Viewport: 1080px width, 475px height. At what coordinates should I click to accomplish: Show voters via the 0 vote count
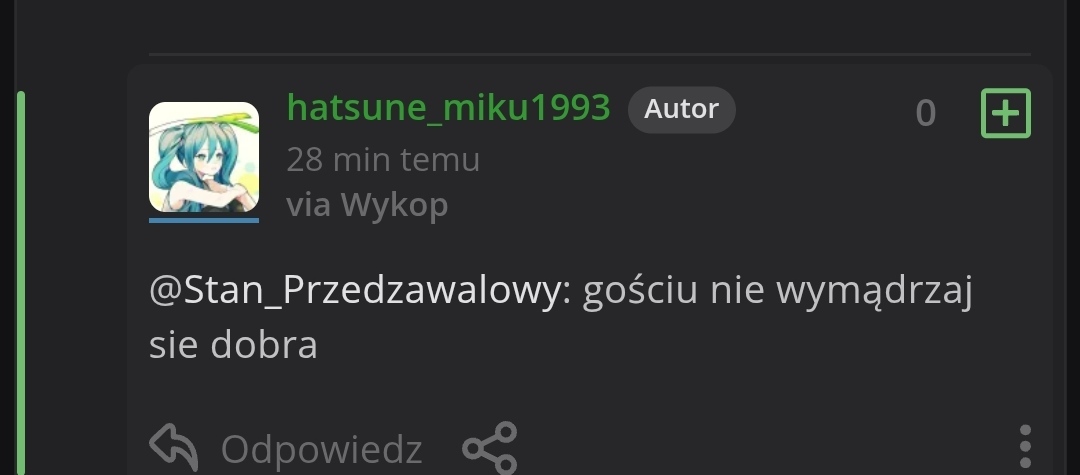pyautogui.click(x=926, y=114)
